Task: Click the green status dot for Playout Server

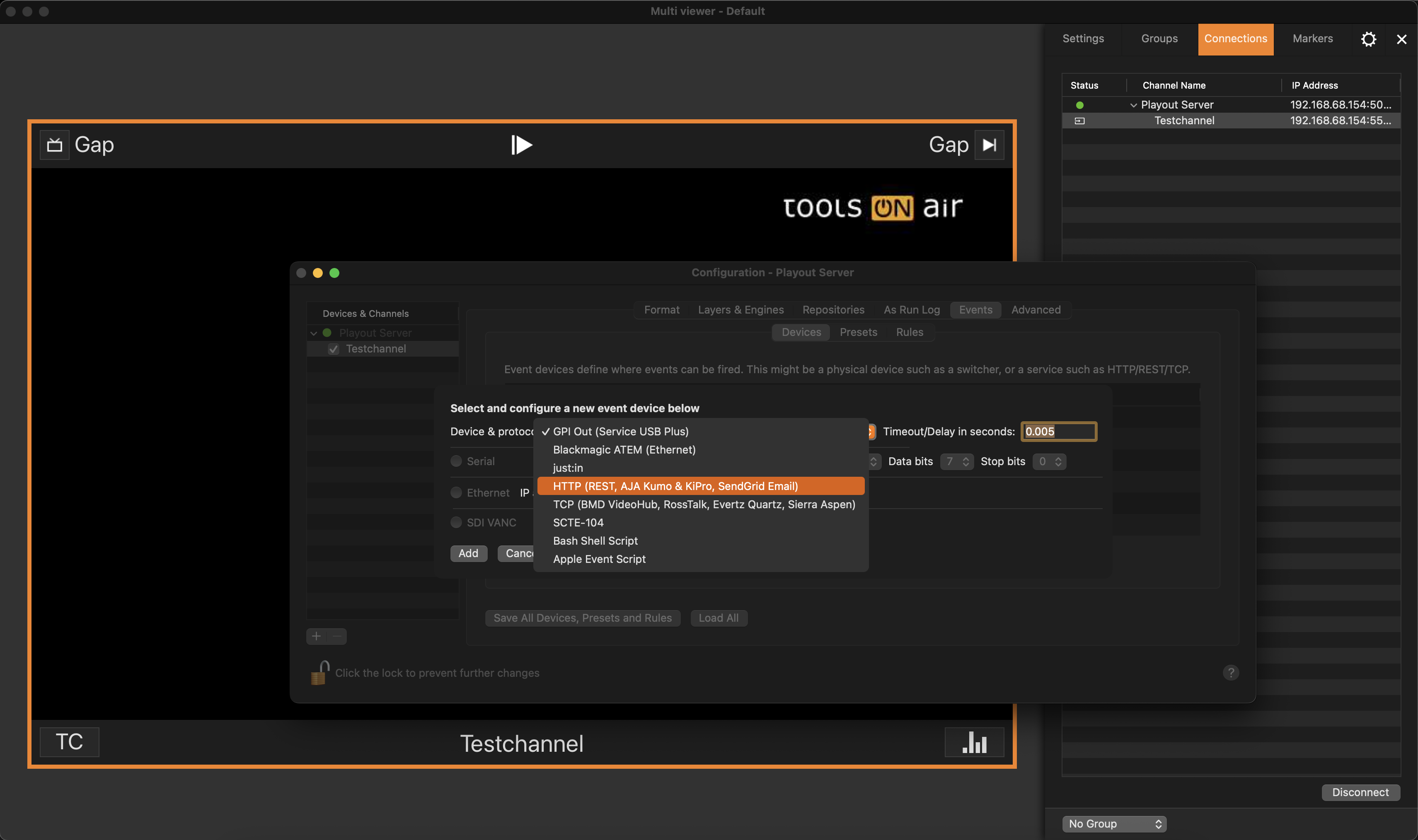Action: pyautogui.click(x=1079, y=105)
